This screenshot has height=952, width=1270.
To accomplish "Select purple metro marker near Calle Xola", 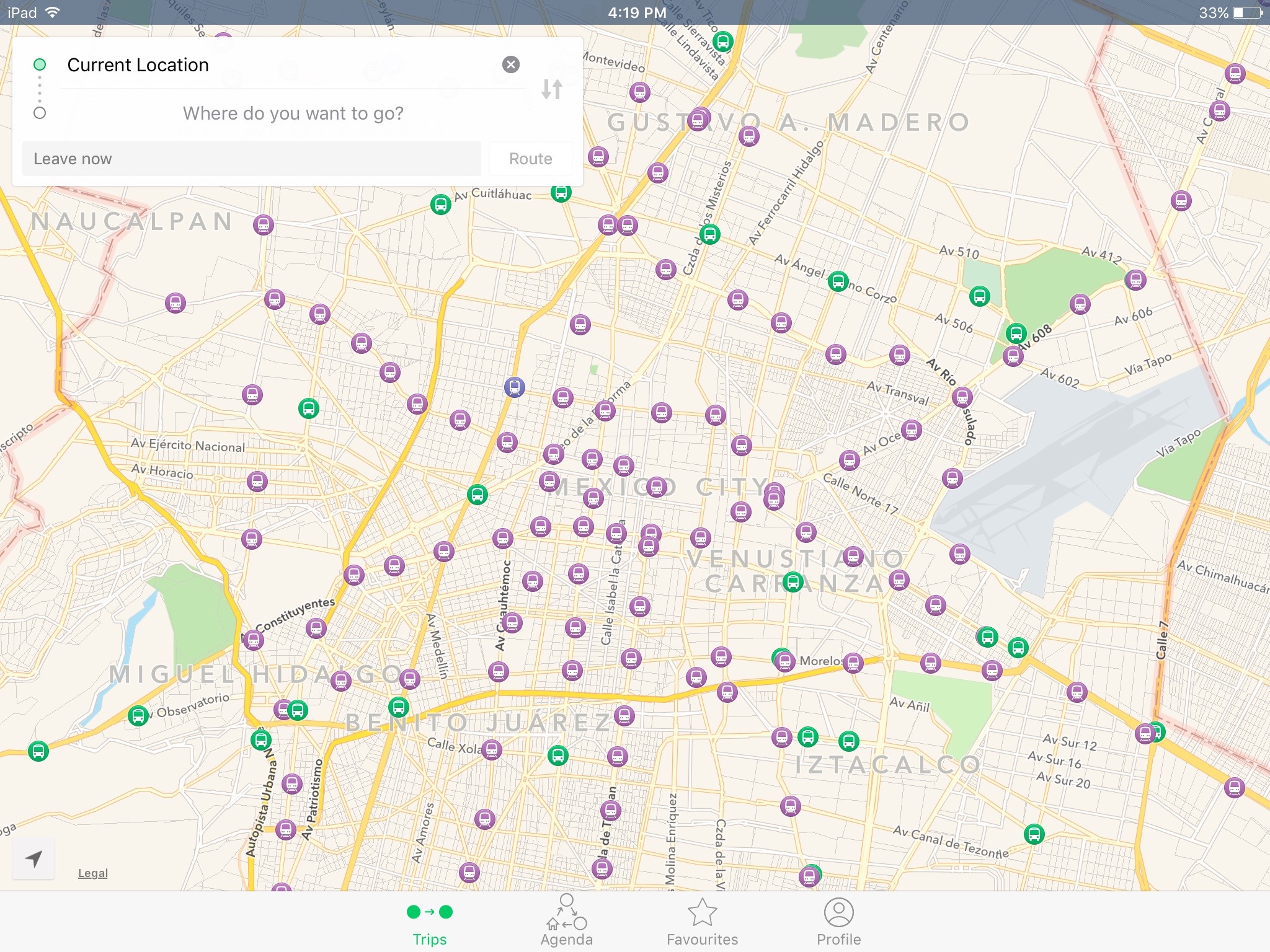I will coord(492,750).
